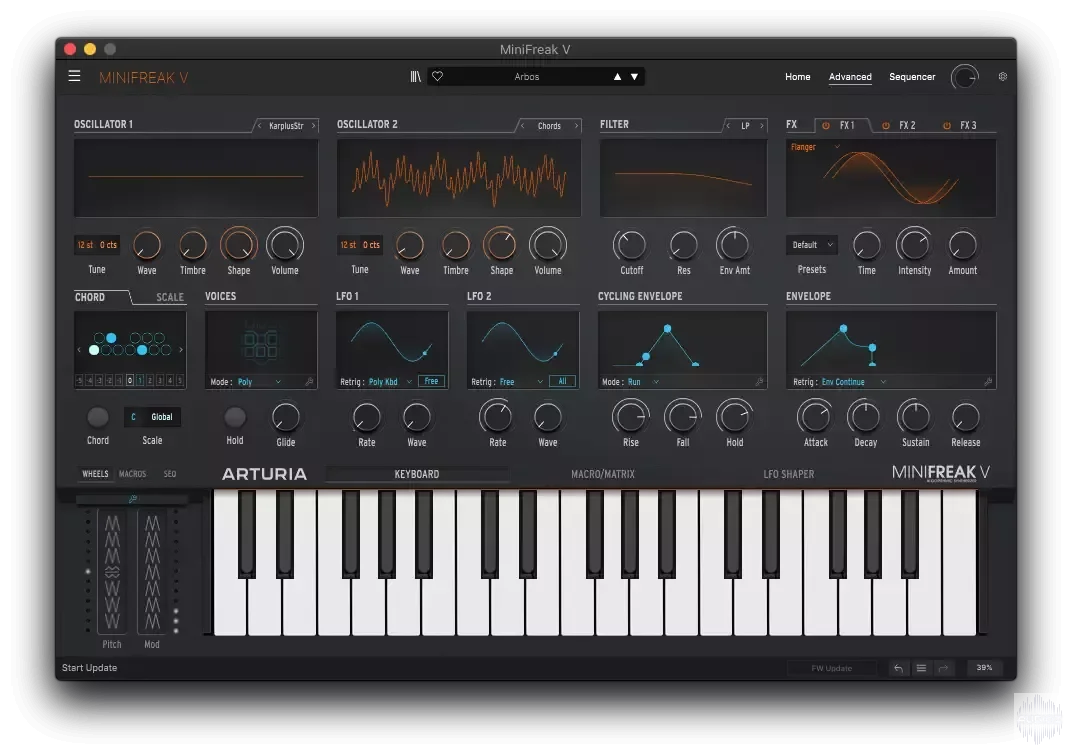1072x754 pixels.
Task: Click Start Update in status bar
Action: click(90, 668)
